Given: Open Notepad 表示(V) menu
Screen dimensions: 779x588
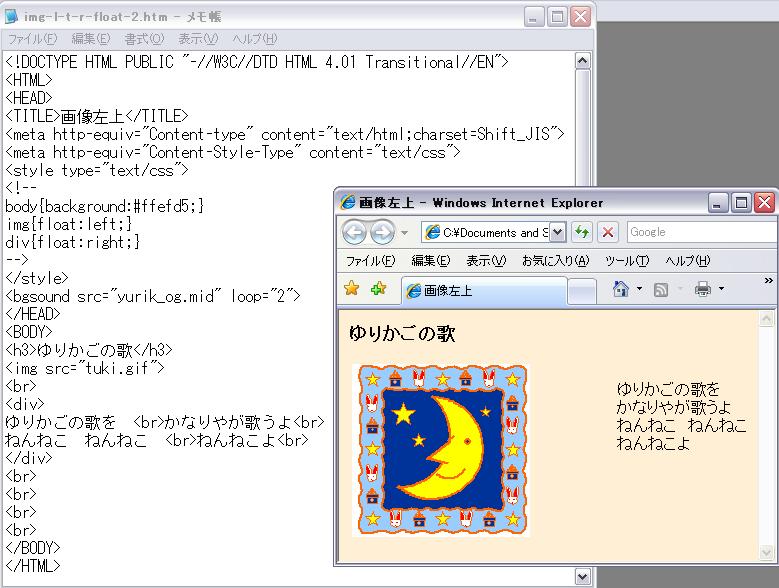Looking at the screenshot, I should 198,39.
